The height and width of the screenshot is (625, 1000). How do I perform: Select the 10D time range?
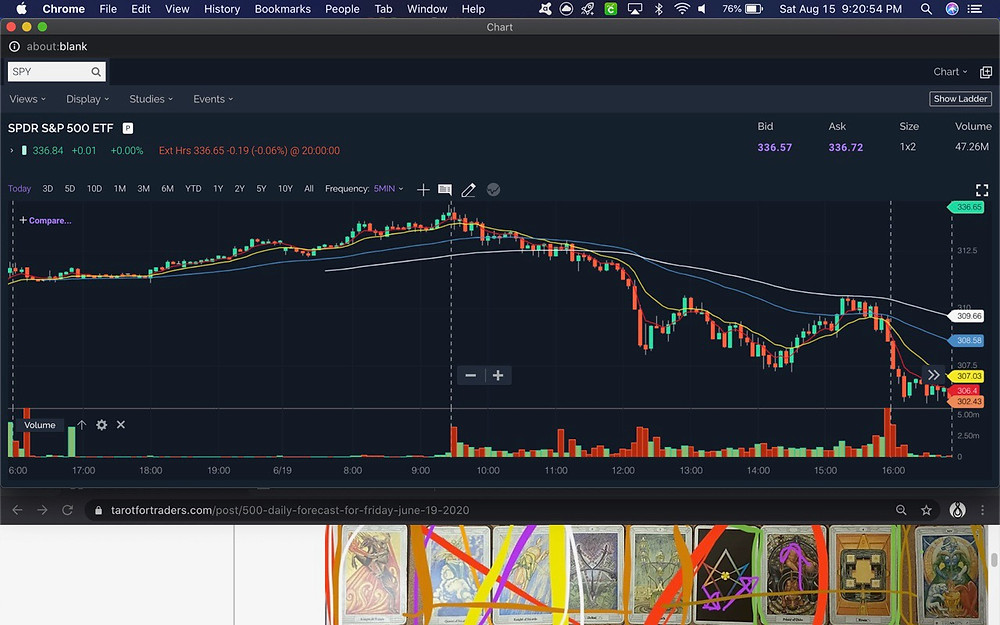(x=94, y=189)
